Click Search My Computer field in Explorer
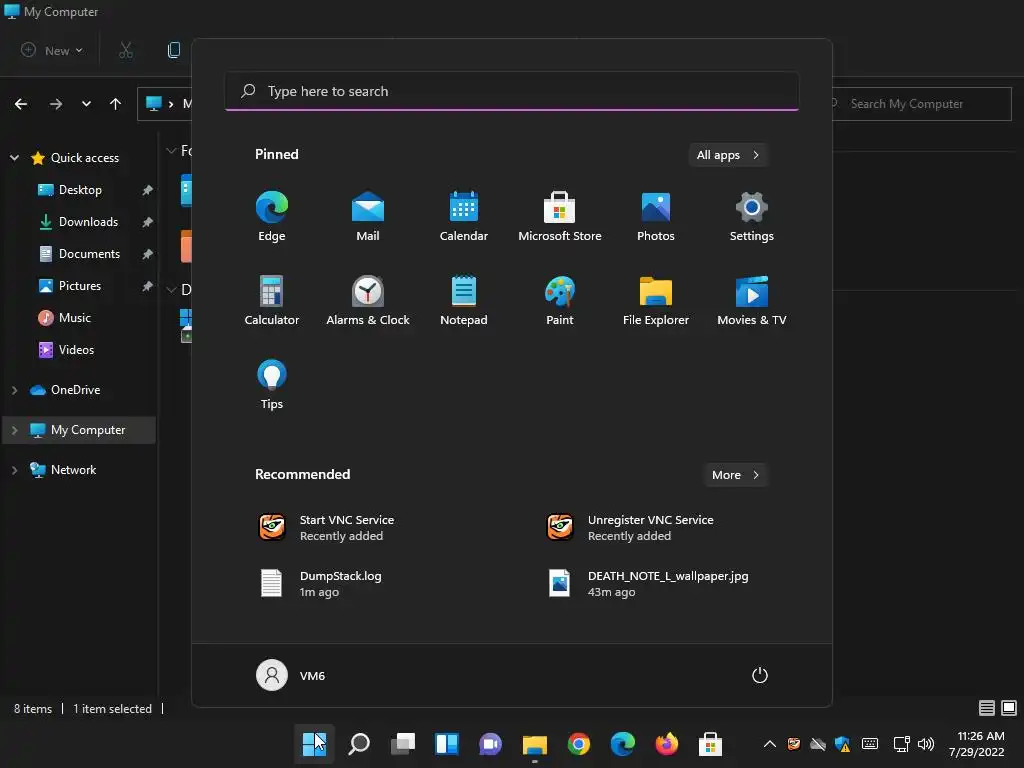Screen dimensions: 1024x768 click(x=922, y=104)
